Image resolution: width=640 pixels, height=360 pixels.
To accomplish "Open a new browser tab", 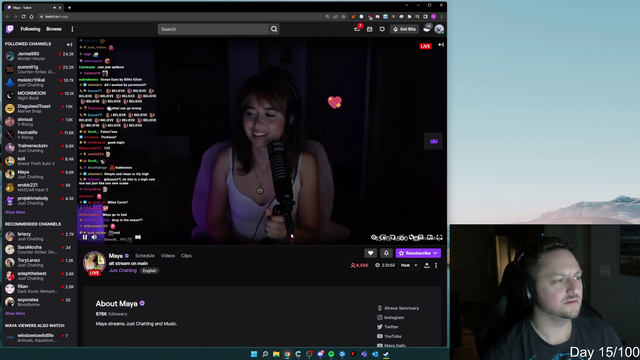I will [69, 8].
